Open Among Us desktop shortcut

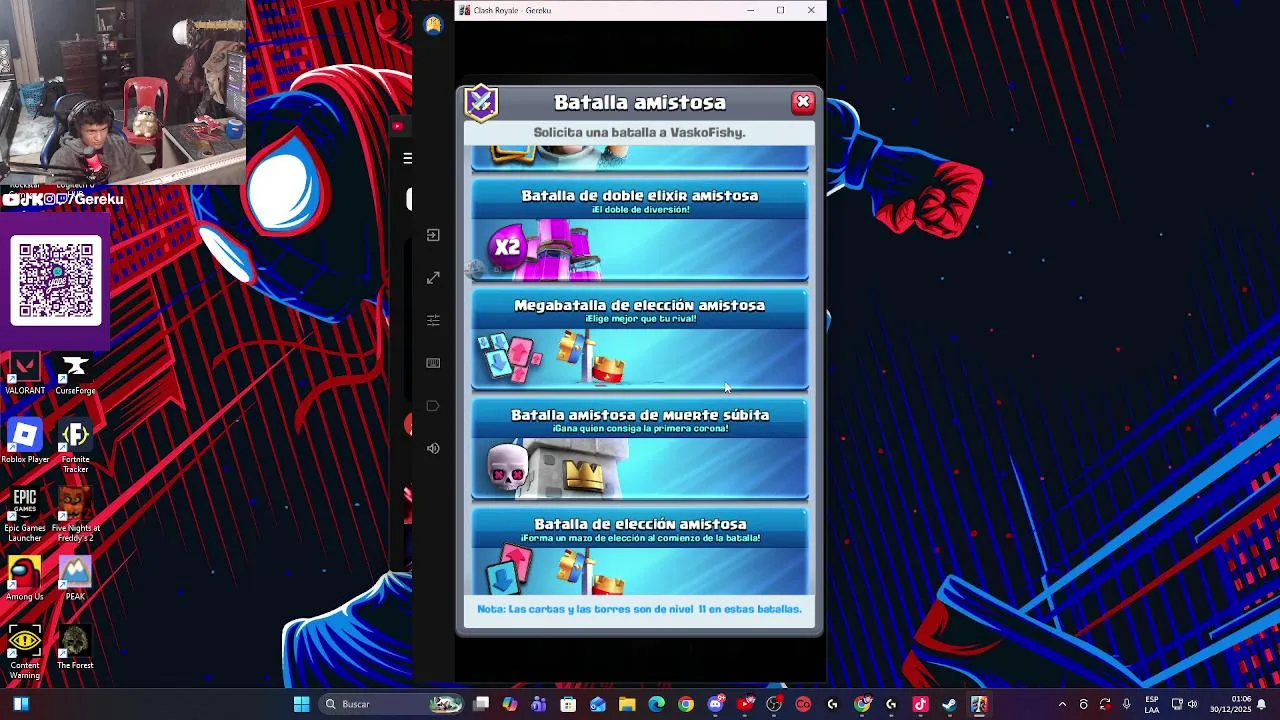[25, 580]
